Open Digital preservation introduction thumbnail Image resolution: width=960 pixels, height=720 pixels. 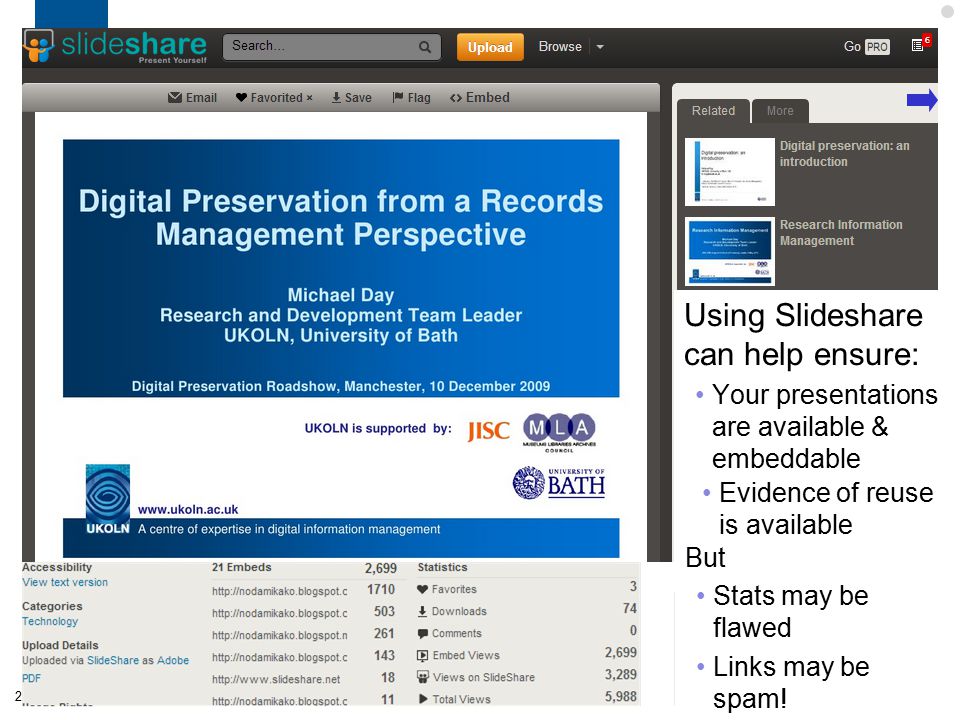pos(730,172)
